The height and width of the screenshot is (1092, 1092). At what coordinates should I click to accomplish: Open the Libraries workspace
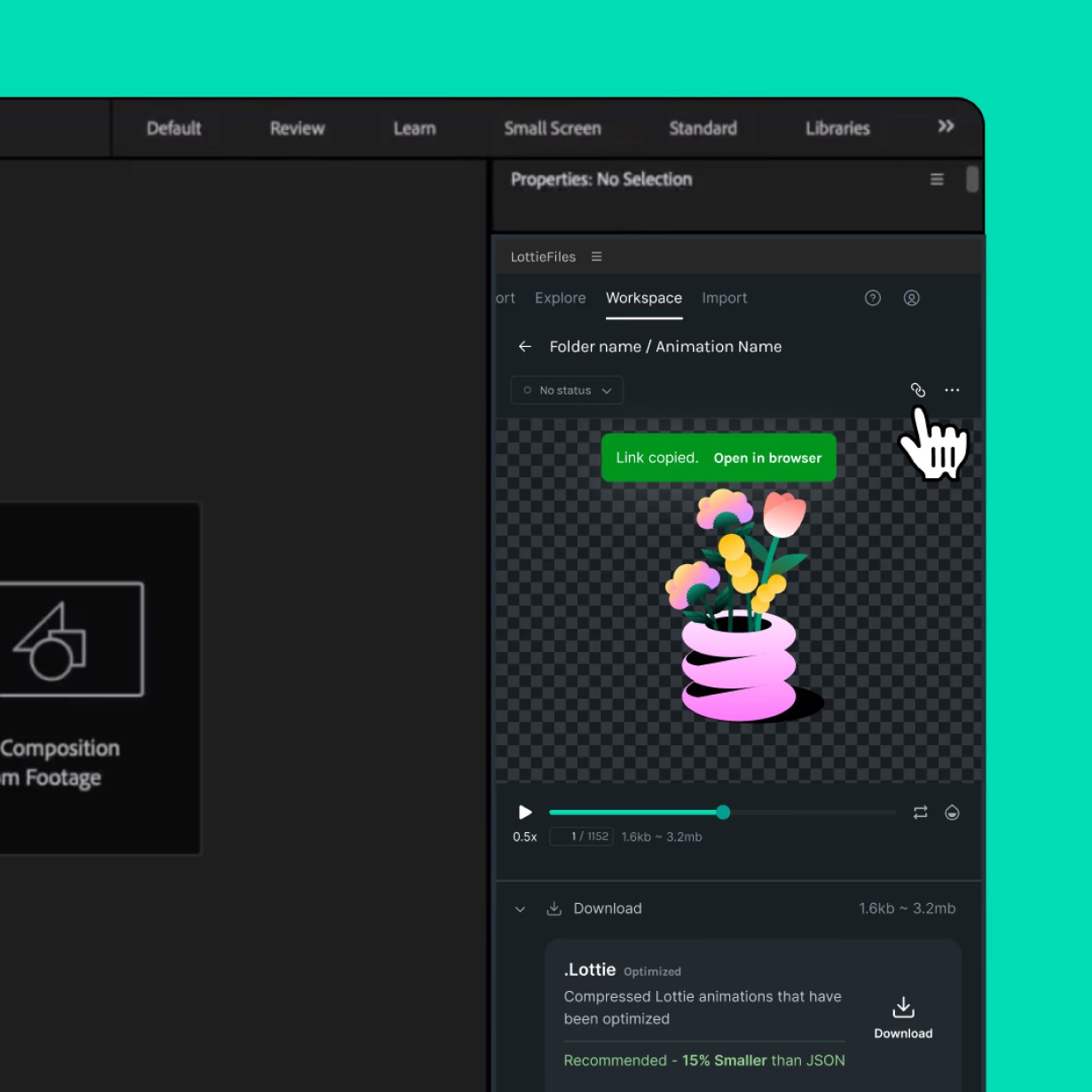point(837,129)
